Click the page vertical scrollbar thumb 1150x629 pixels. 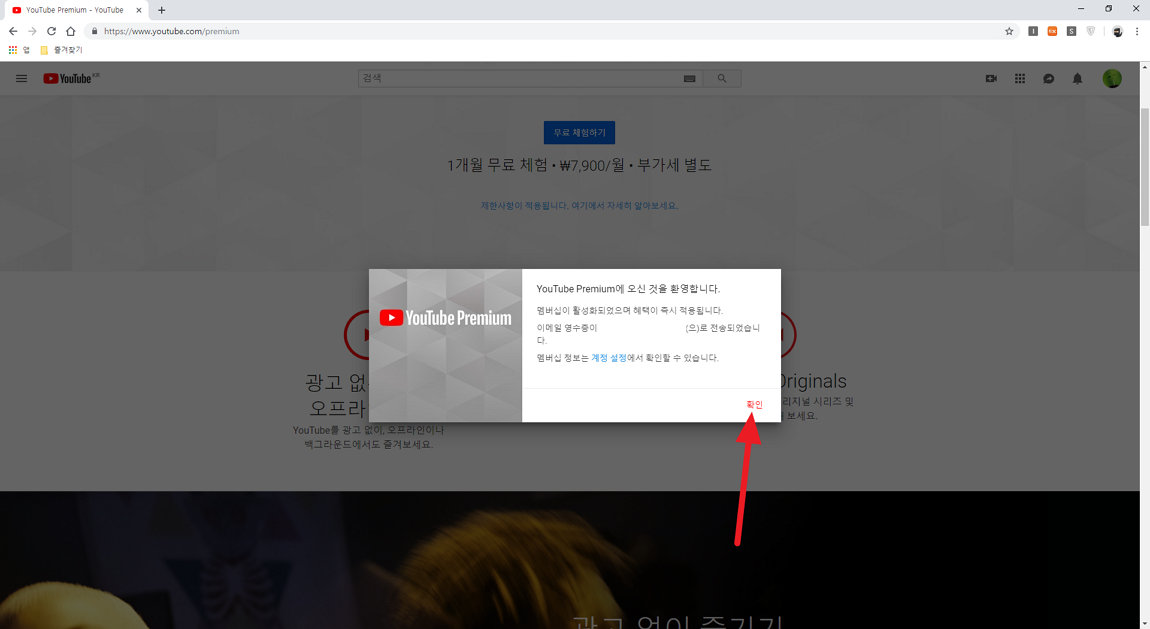coord(1144,166)
